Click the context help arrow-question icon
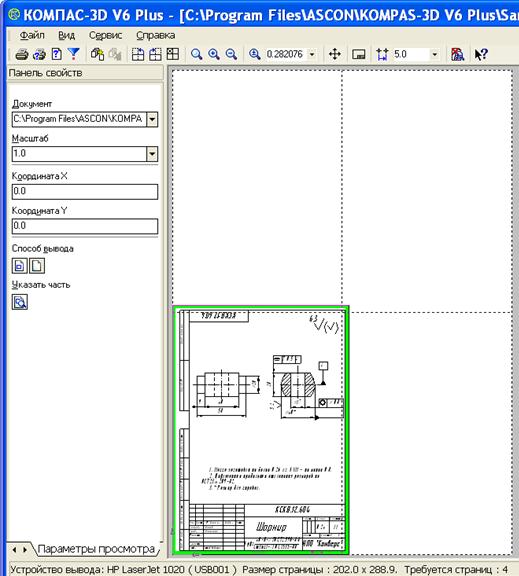This screenshot has width=519, height=576. click(x=481, y=54)
